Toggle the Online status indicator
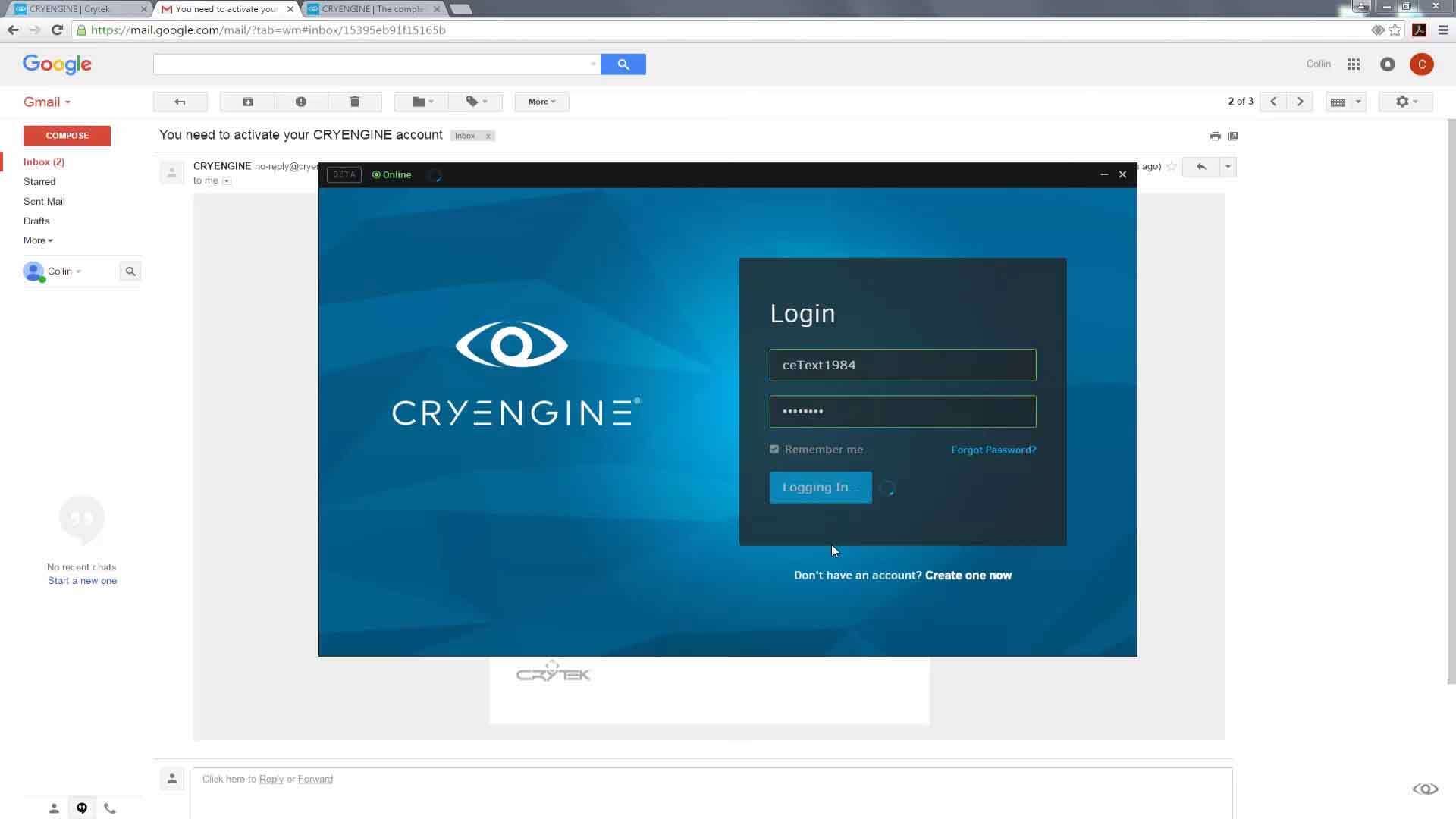Screen dimensions: 1456x819 click(x=391, y=174)
